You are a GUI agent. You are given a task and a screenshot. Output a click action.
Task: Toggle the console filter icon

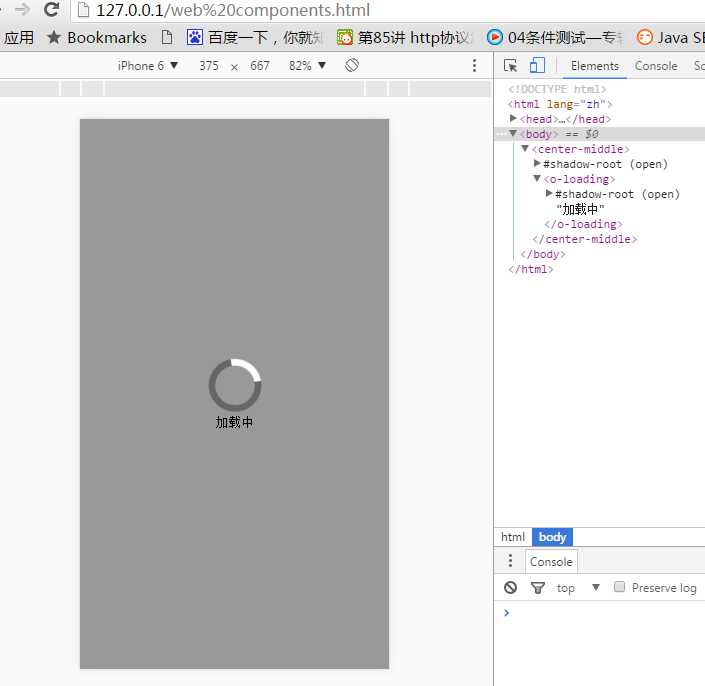pyautogui.click(x=537, y=588)
